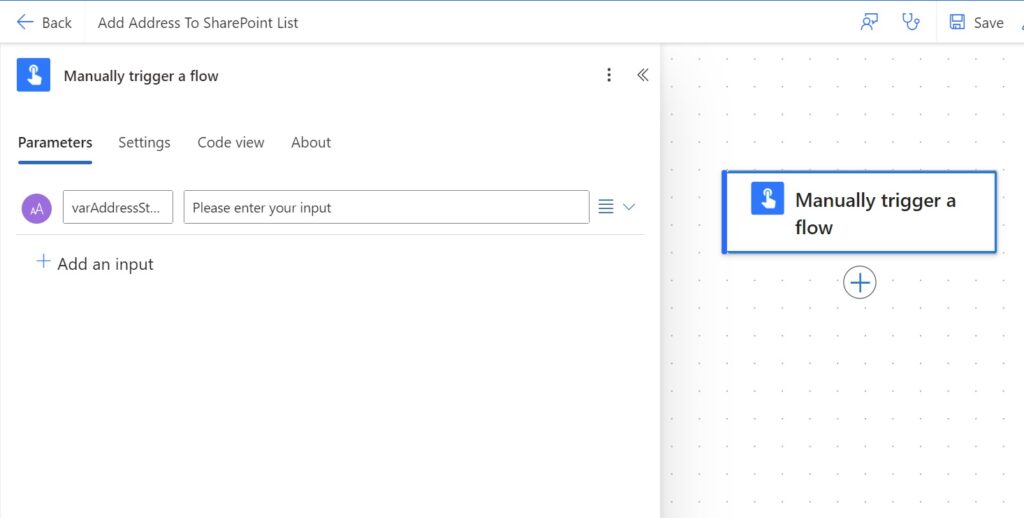Open the feedback person icon in header
This screenshot has width=1024, height=518.
point(869,22)
